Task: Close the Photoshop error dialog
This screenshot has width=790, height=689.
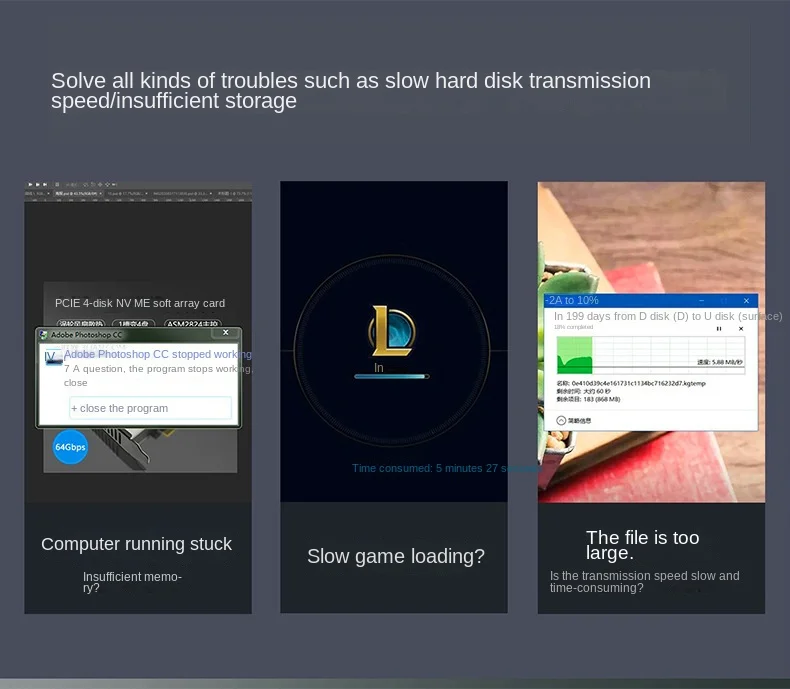Action: pyautogui.click(x=226, y=333)
